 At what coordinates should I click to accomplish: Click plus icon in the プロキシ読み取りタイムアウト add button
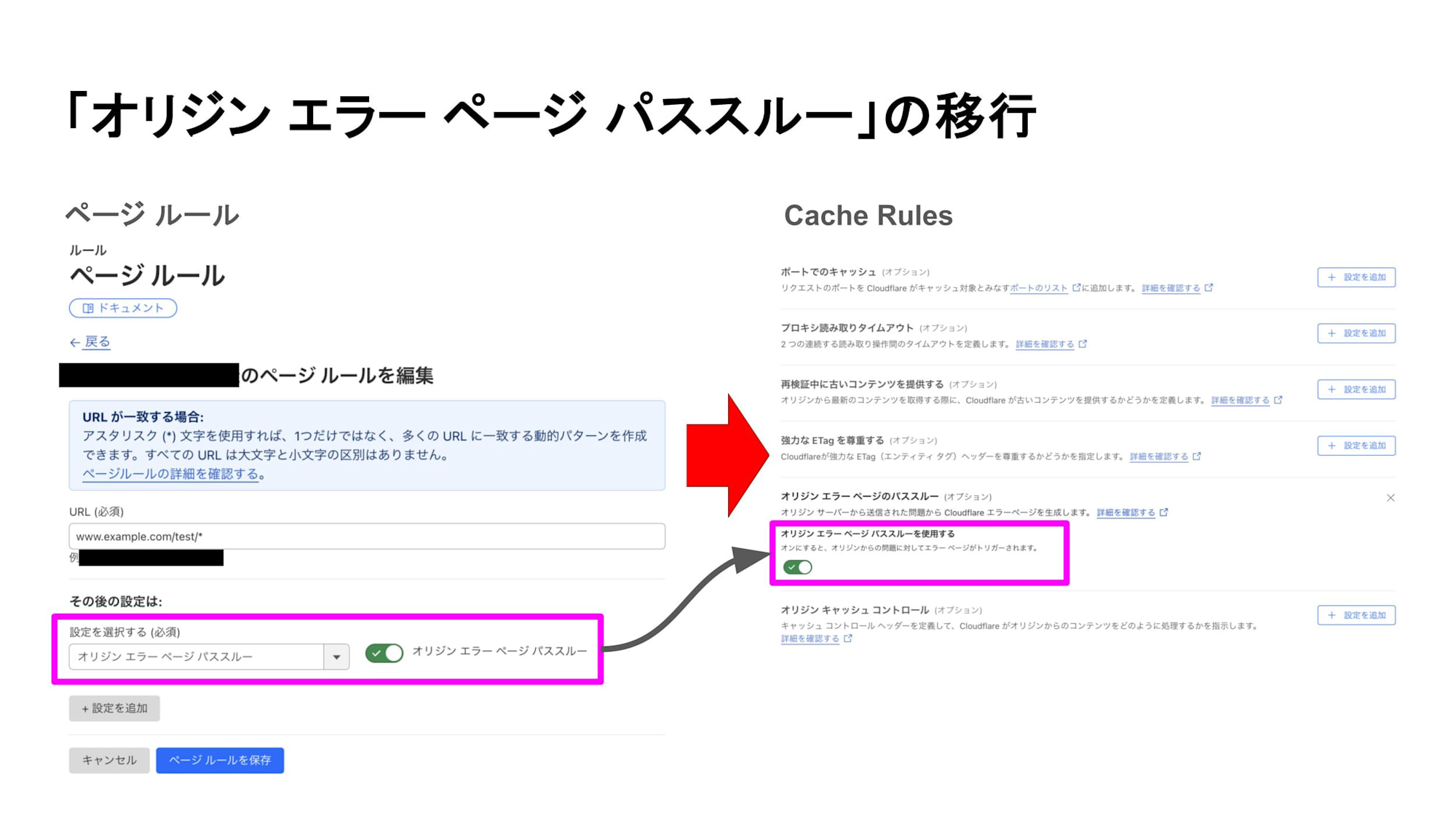[x=1332, y=333]
